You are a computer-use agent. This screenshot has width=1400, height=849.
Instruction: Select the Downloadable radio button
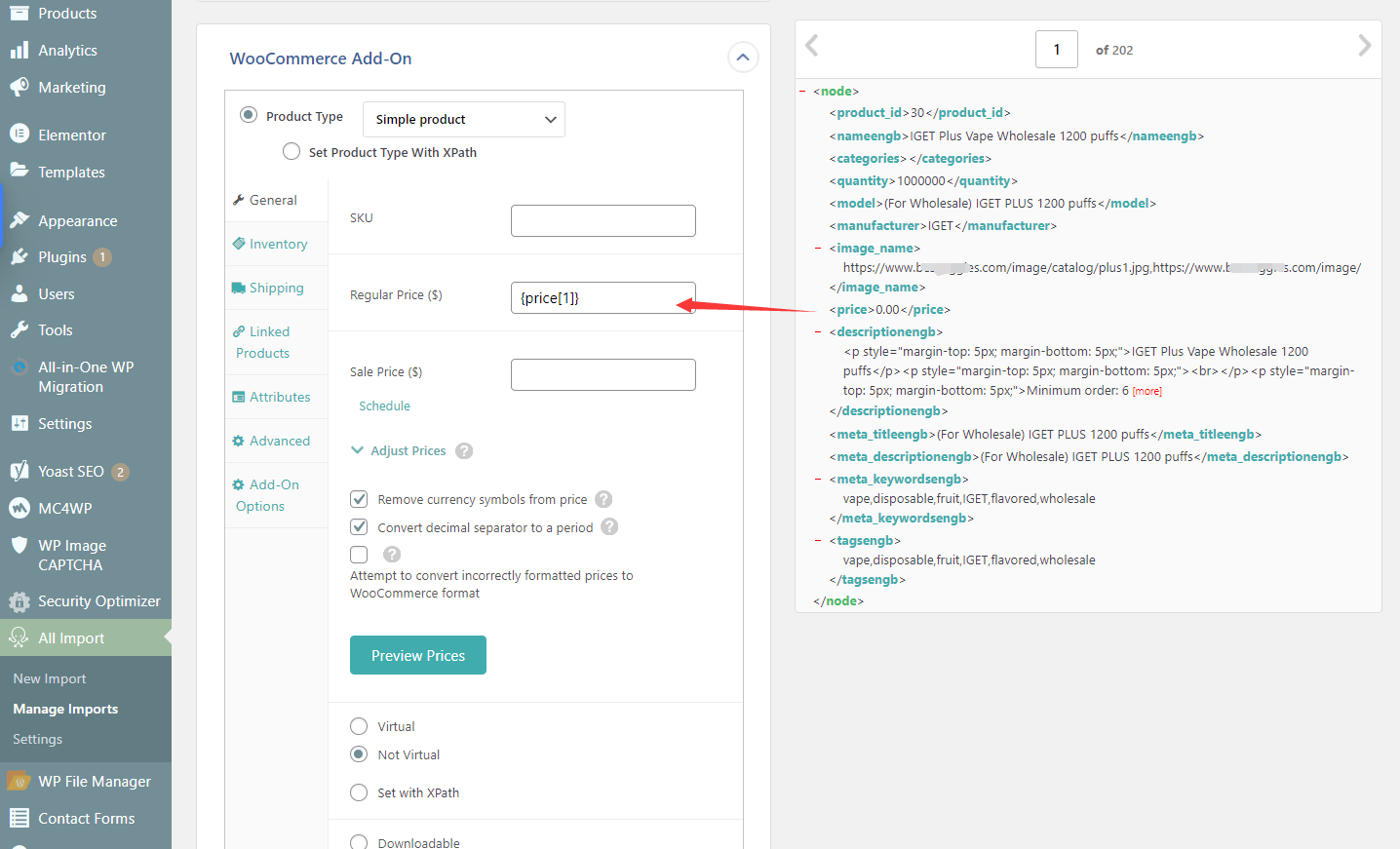pos(359,842)
